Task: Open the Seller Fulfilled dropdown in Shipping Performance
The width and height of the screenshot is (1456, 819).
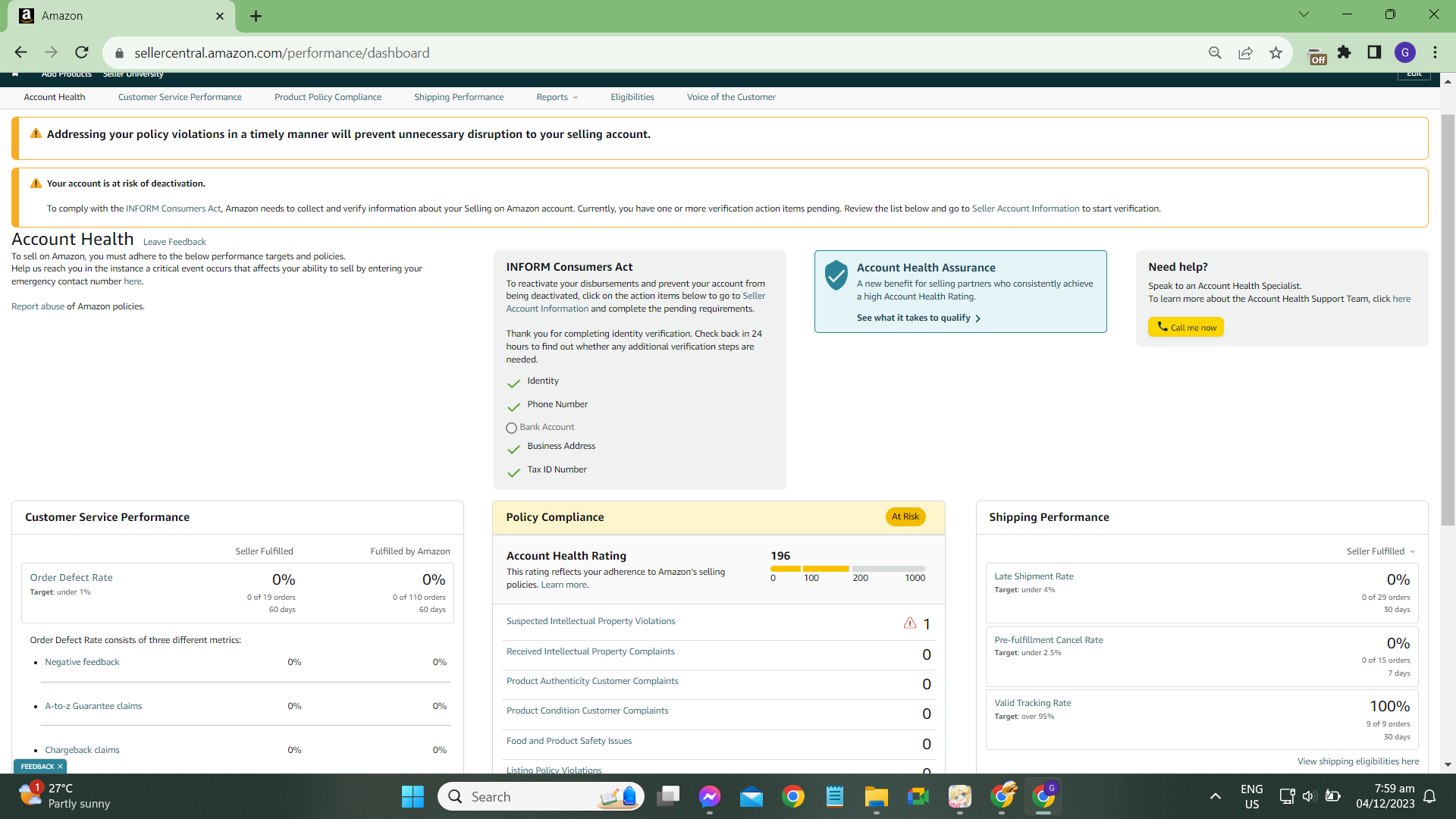Action: pos(1381,551)
